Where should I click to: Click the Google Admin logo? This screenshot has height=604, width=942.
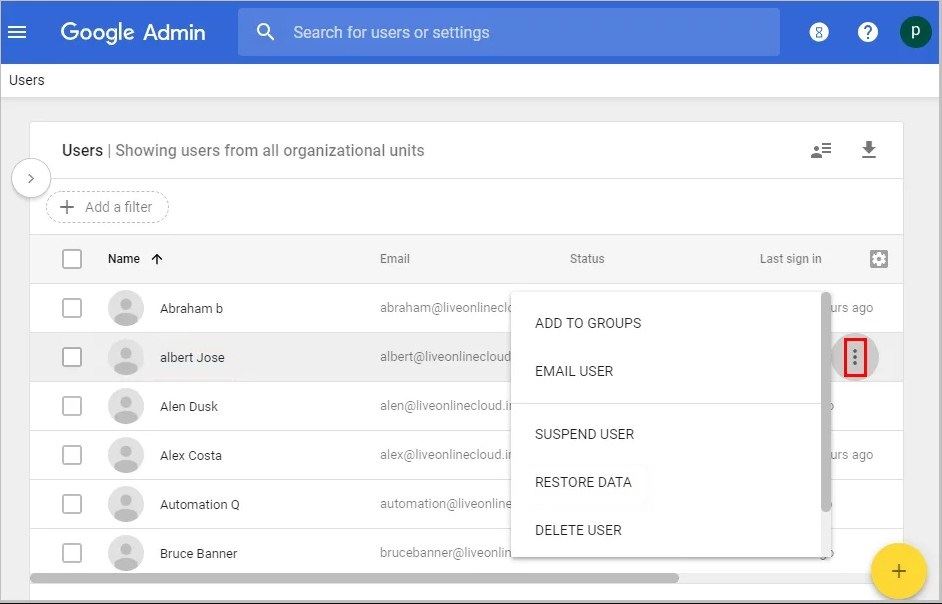133,32
